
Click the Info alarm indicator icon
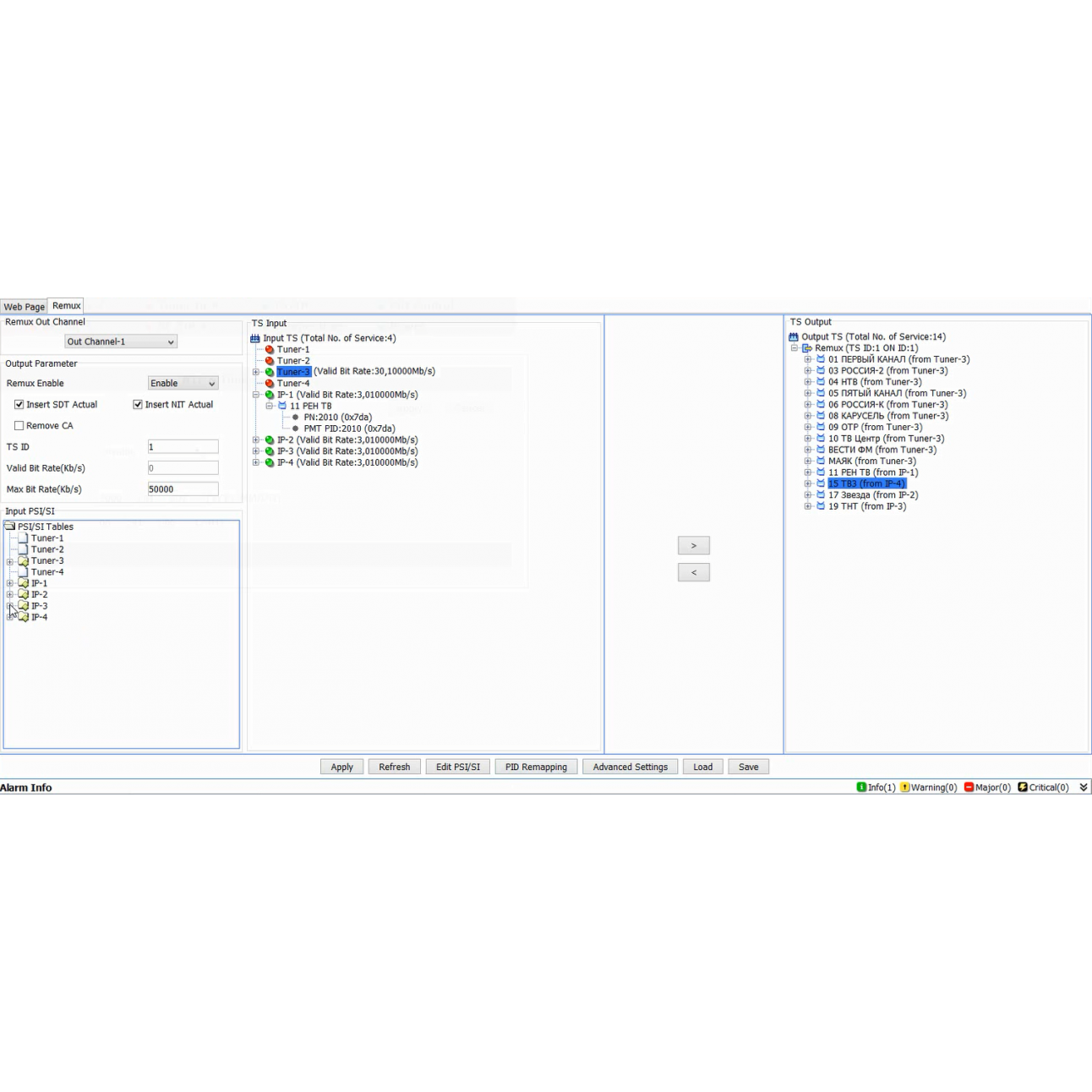tap(861, 788)
